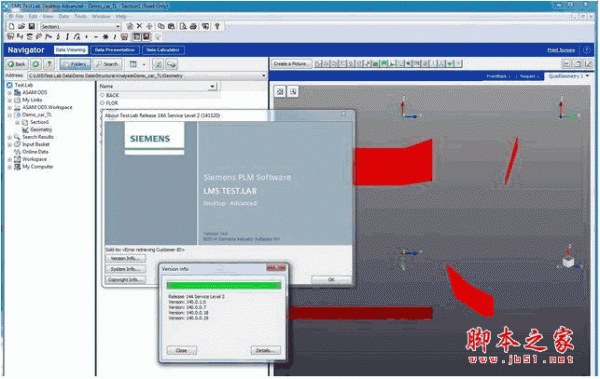Open the Address path dropdown
Viewport: 600px width, 379px height.
263,75
